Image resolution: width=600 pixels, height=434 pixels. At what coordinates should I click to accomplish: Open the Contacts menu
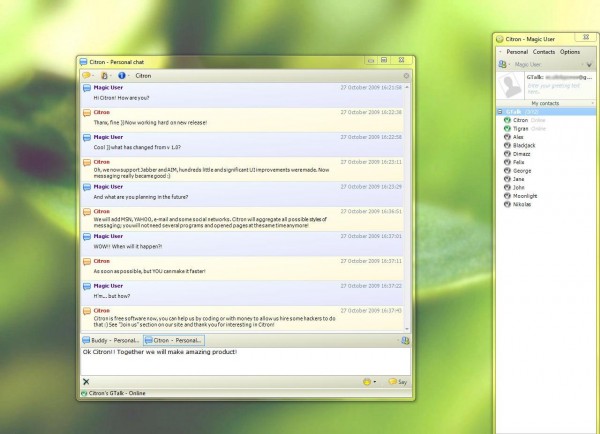[544, 51]
